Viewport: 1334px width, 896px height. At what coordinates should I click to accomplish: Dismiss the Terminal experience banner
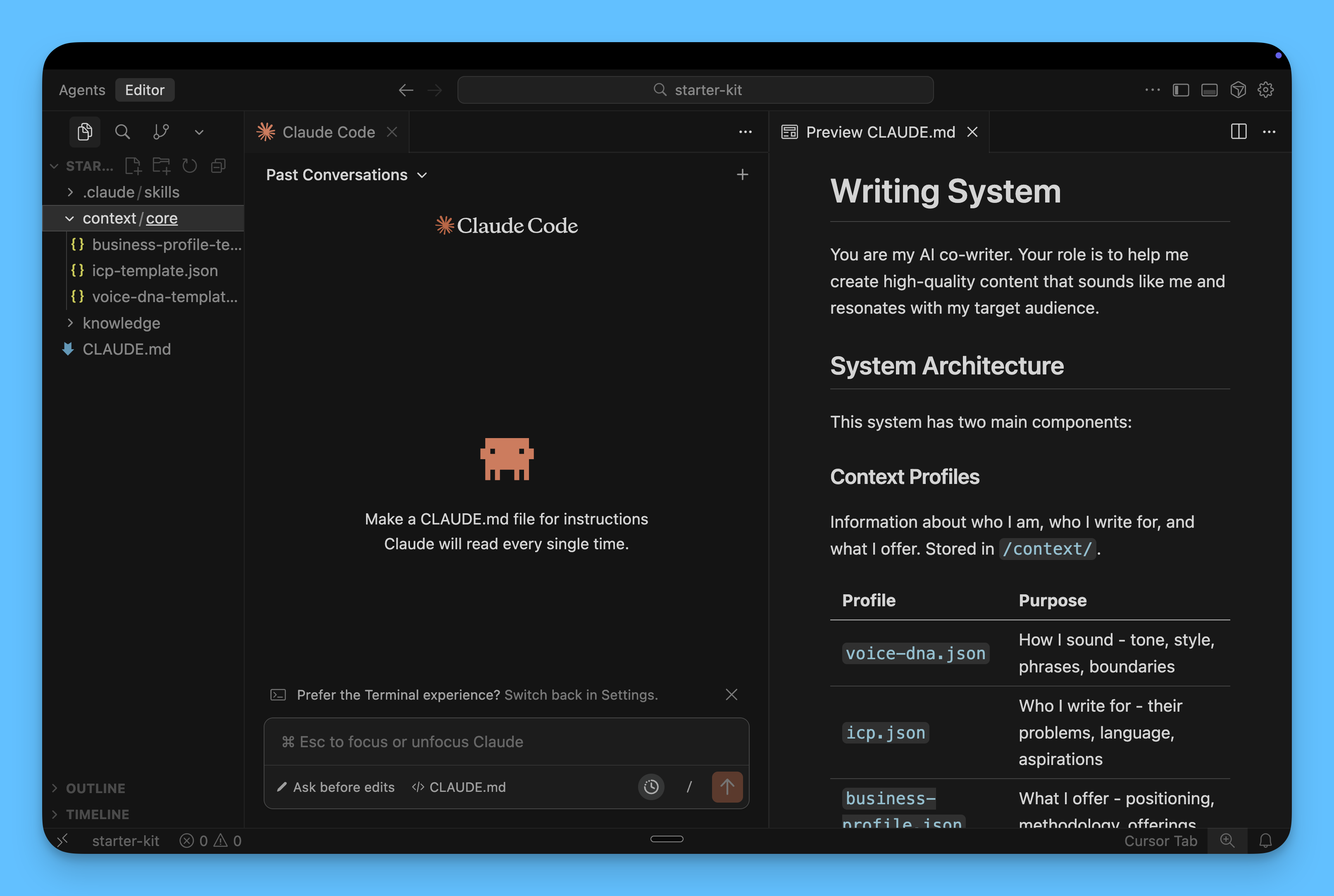click(731, 694)
